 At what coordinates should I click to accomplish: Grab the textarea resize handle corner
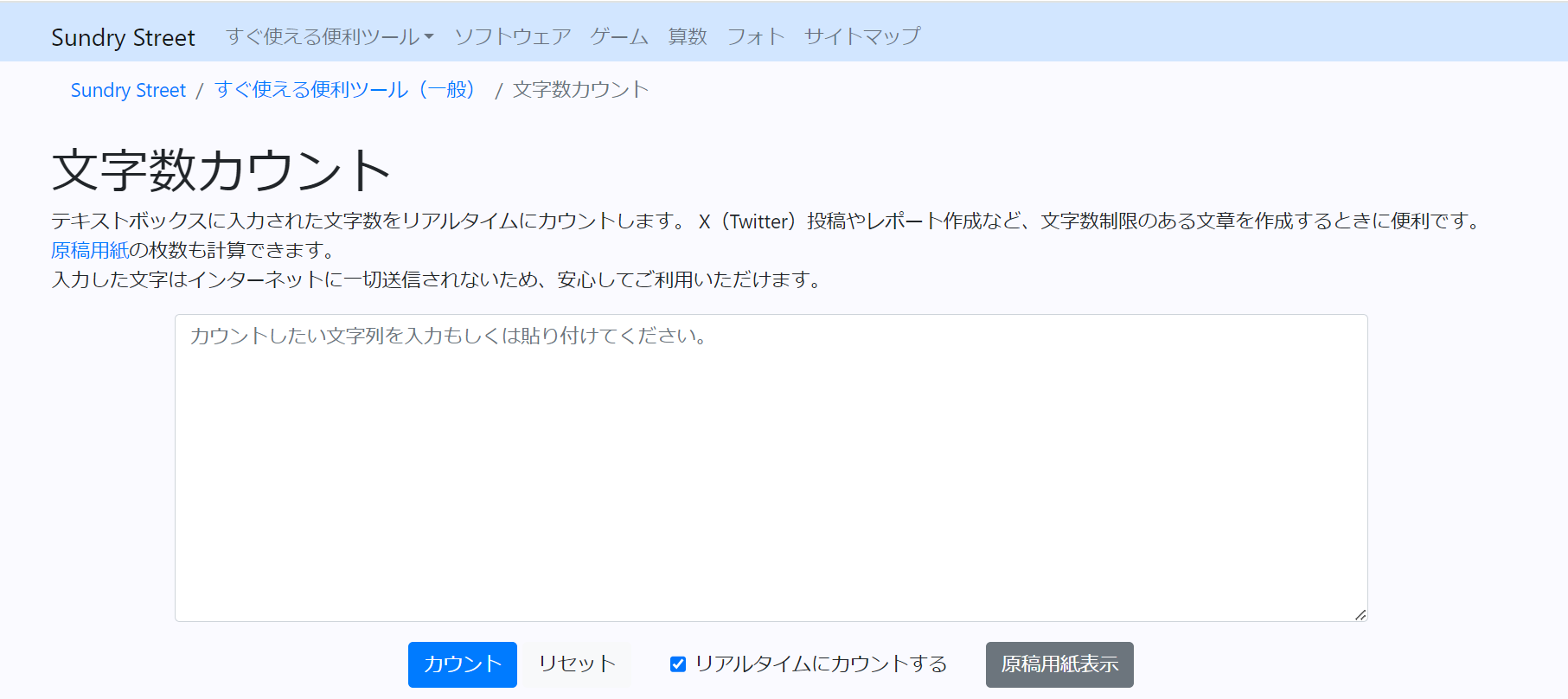[x=1360, y=614]
